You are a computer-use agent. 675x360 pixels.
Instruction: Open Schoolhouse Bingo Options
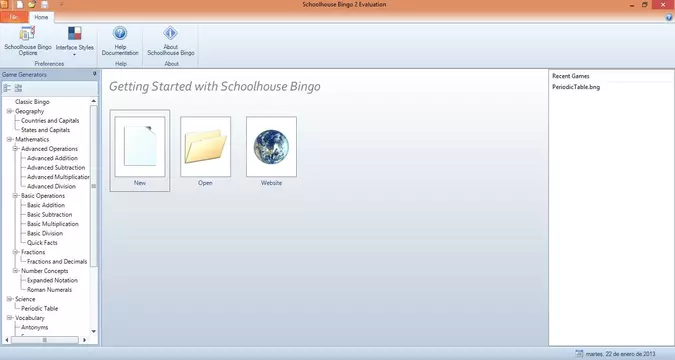(x=28, y=40)
